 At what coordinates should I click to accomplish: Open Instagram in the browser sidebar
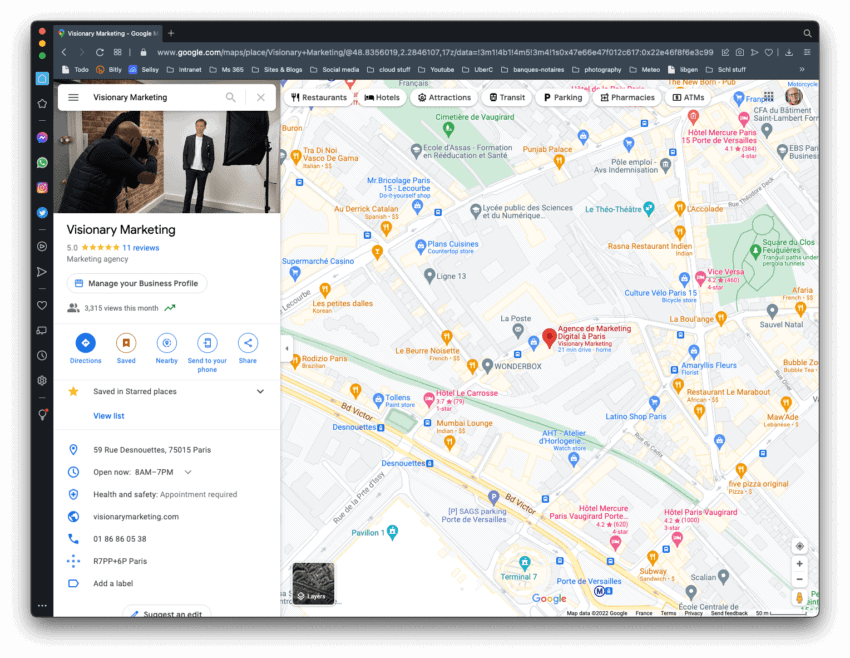[x=42, y=188]
